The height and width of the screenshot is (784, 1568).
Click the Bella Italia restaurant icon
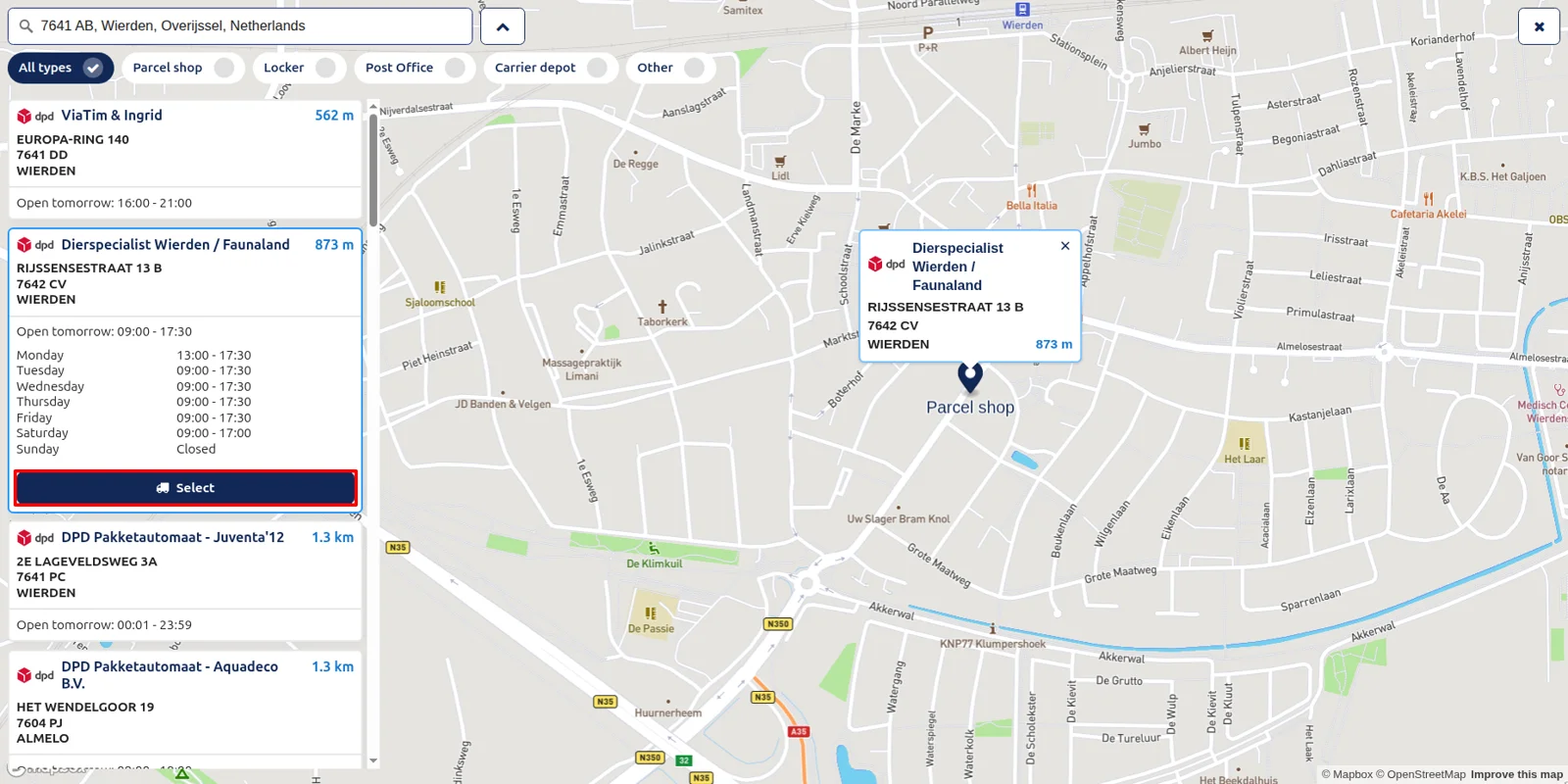click(x=1031, y=191)
